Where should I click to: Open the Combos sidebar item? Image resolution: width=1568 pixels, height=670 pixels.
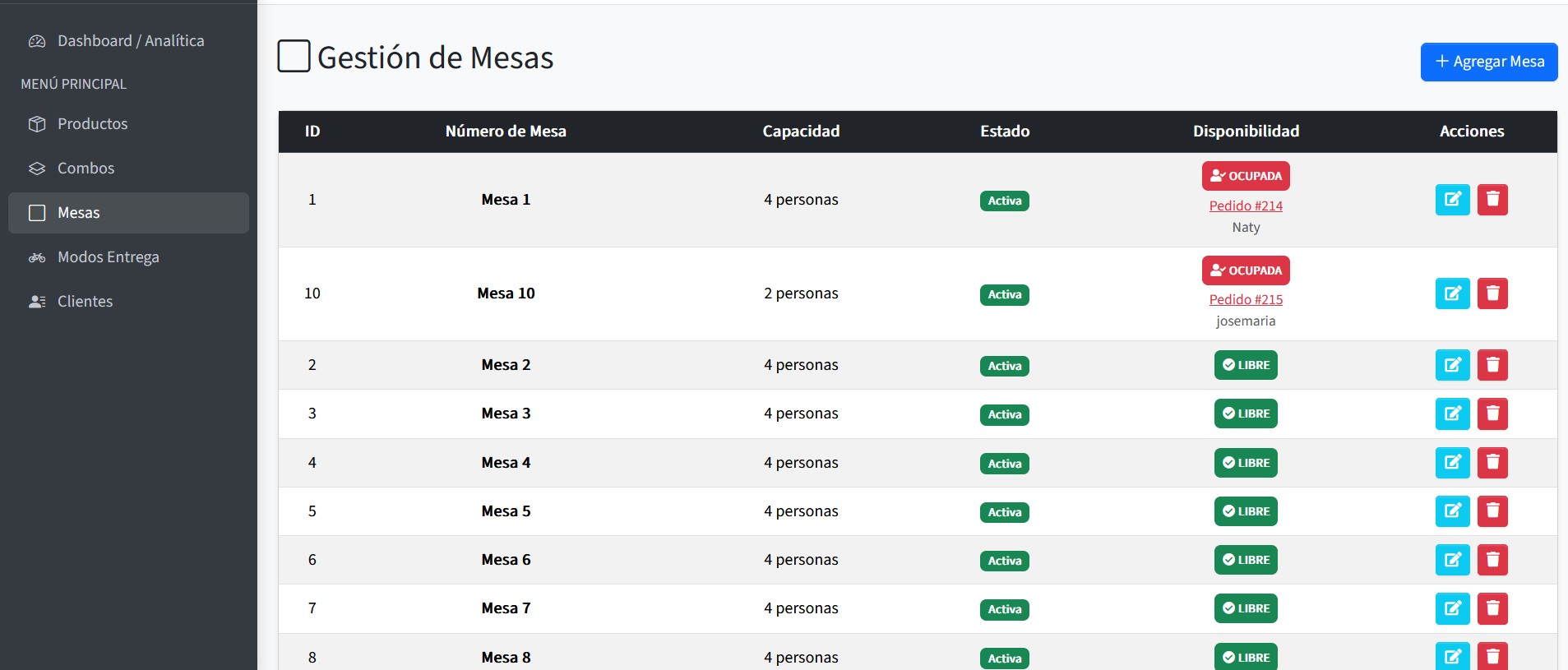(x=128, y=169)
